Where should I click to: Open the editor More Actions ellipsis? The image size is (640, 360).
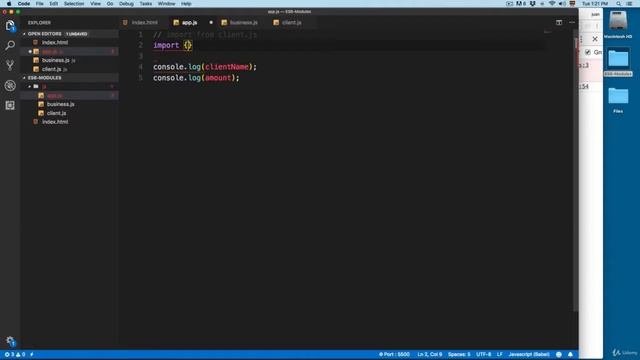coord(571,22)
